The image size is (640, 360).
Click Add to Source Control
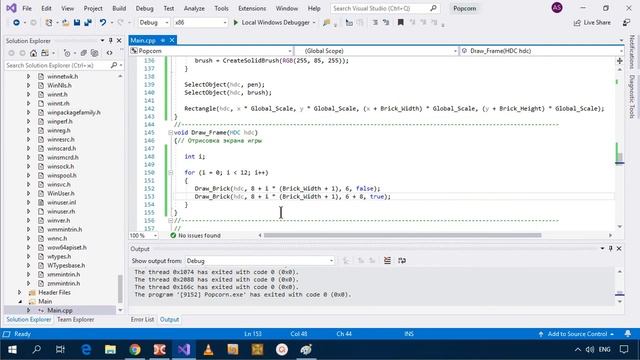pyautogui.click(x=576, y=334)
